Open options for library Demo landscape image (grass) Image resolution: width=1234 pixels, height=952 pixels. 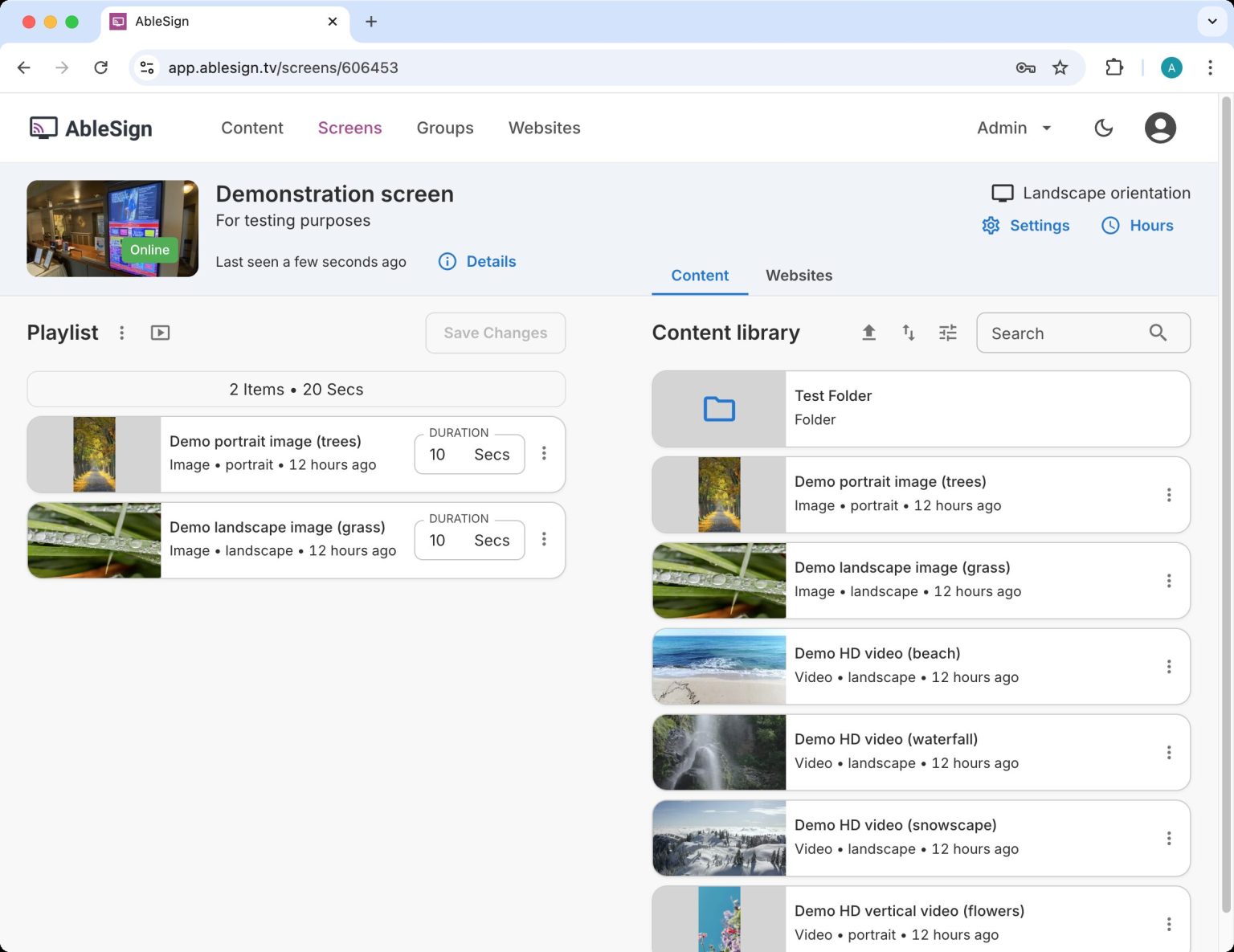click(1169, 581)
